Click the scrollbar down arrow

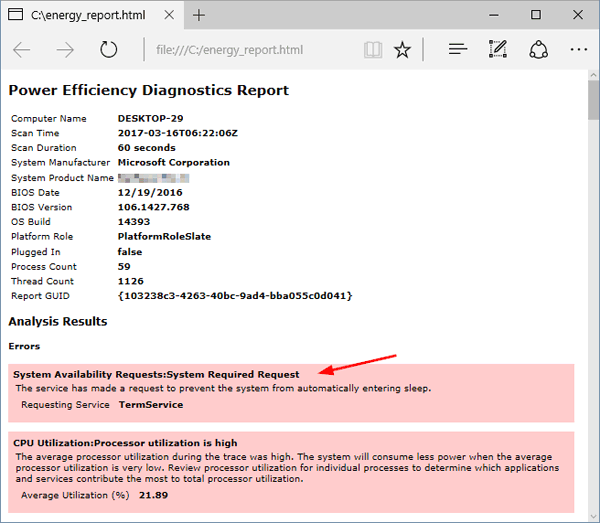(x=592, y=515)
